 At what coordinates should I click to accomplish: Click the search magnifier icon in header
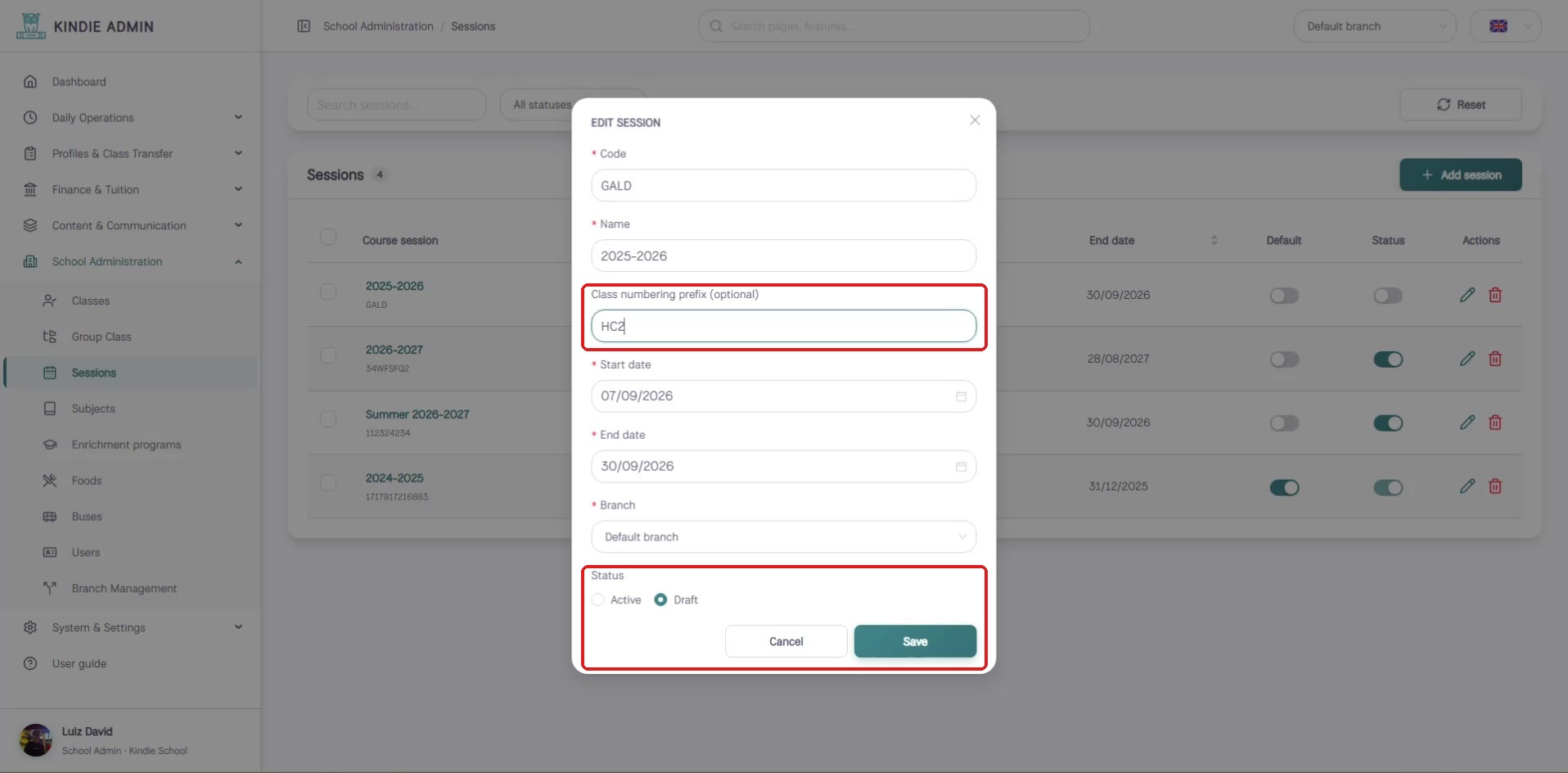[x=716, y=26]
